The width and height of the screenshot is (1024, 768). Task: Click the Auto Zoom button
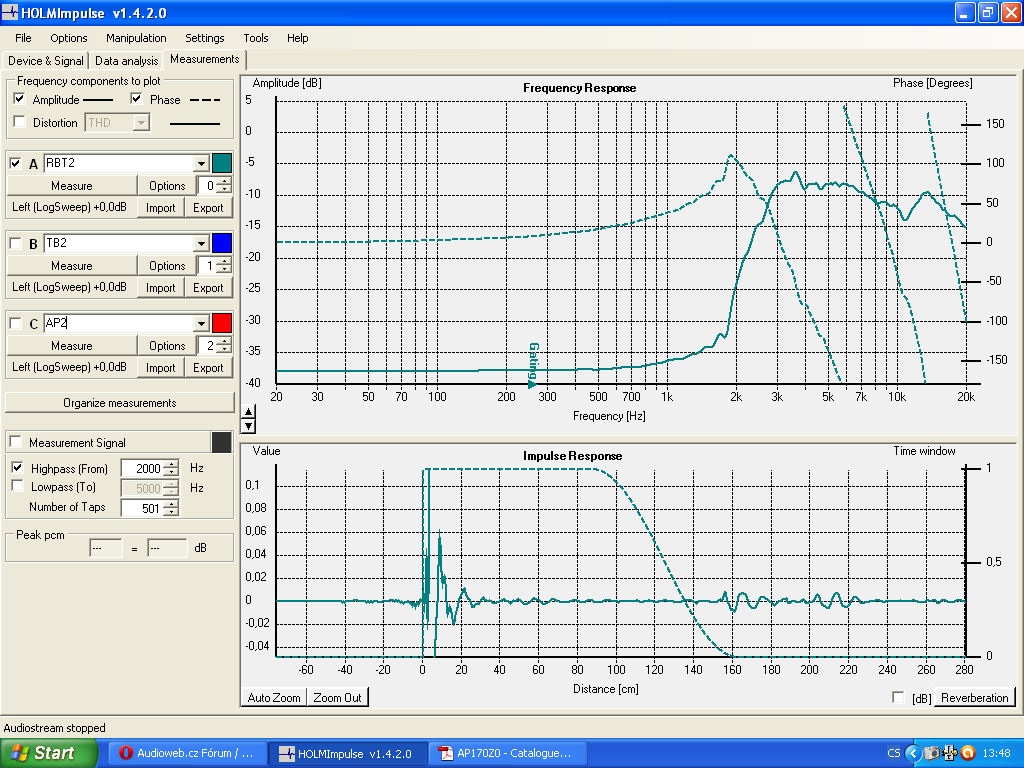click(274, 697)
